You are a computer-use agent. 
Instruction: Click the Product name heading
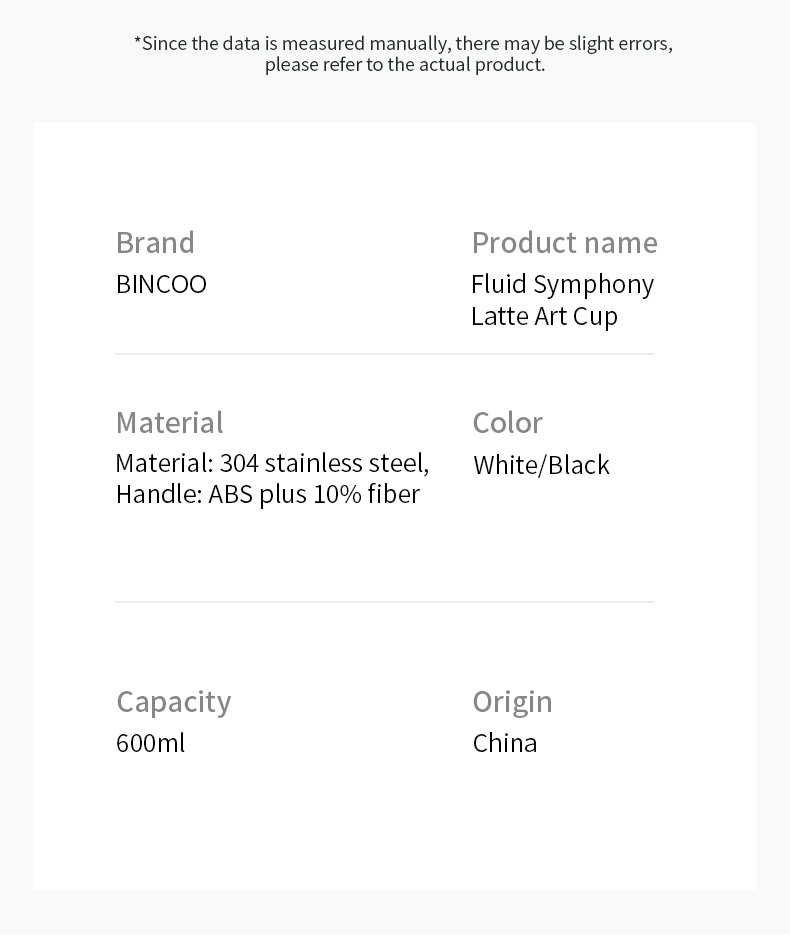pyautogui.click(x=565, y=243)
